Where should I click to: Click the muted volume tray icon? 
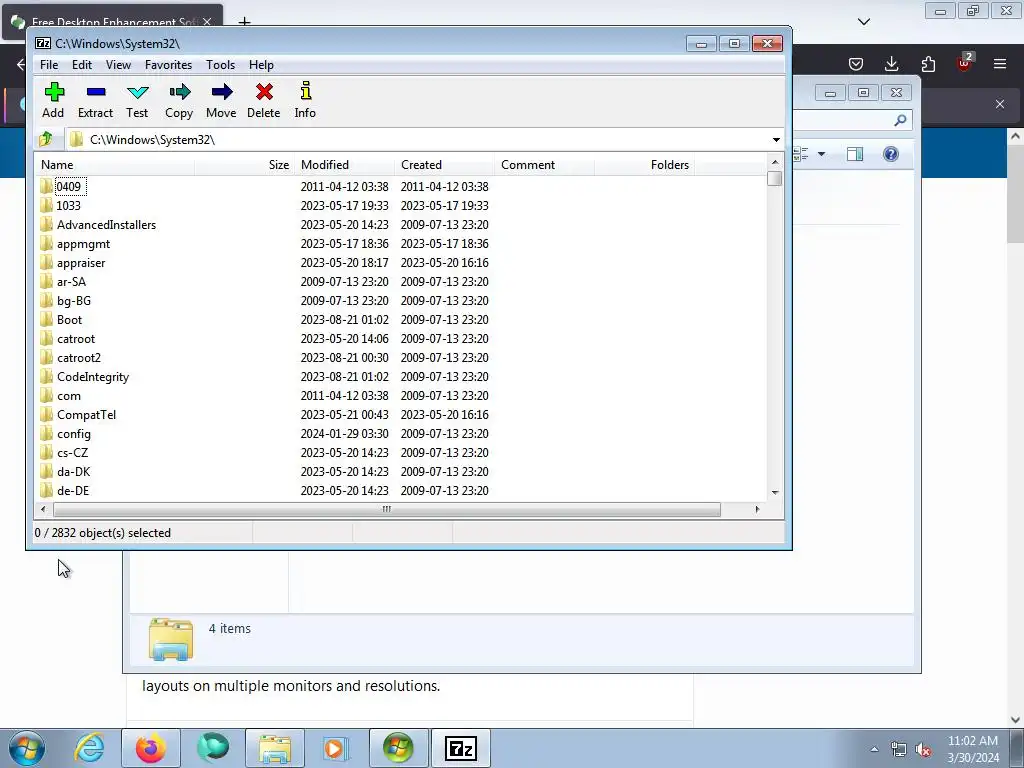[x=923, y=750]
